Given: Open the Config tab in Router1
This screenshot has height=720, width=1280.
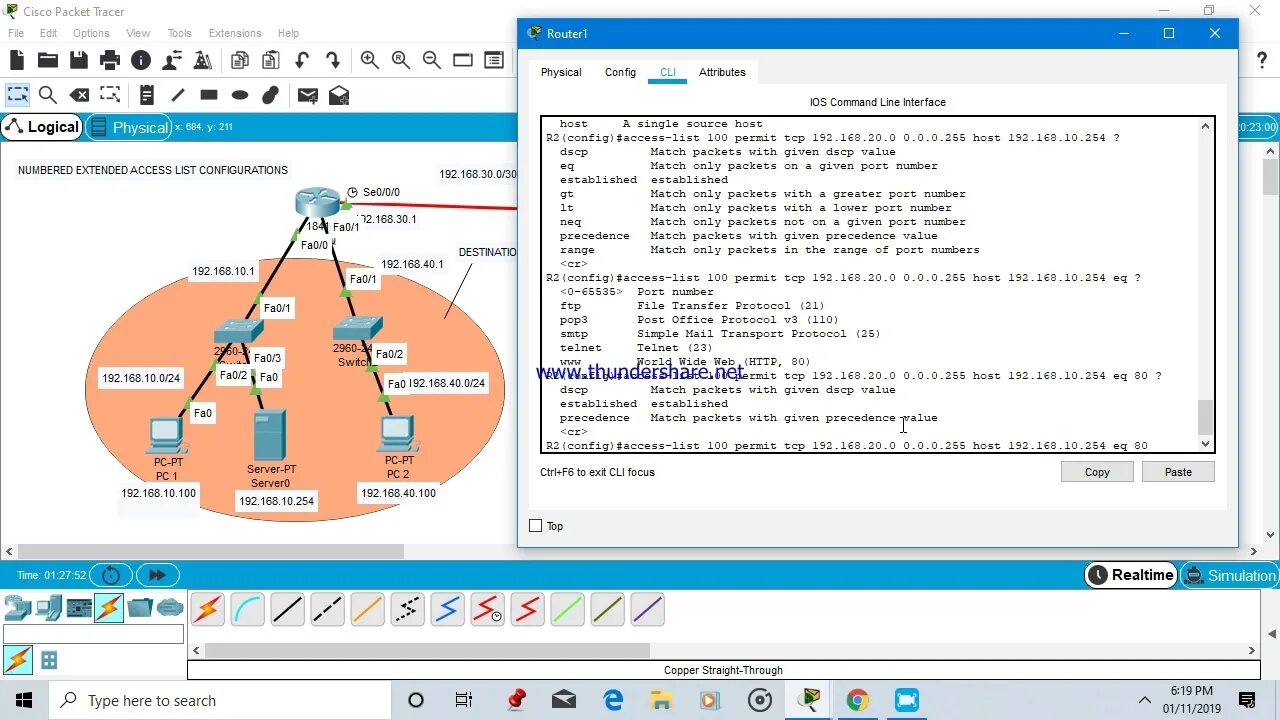Looking at the screenshot, I should [620, 72].
